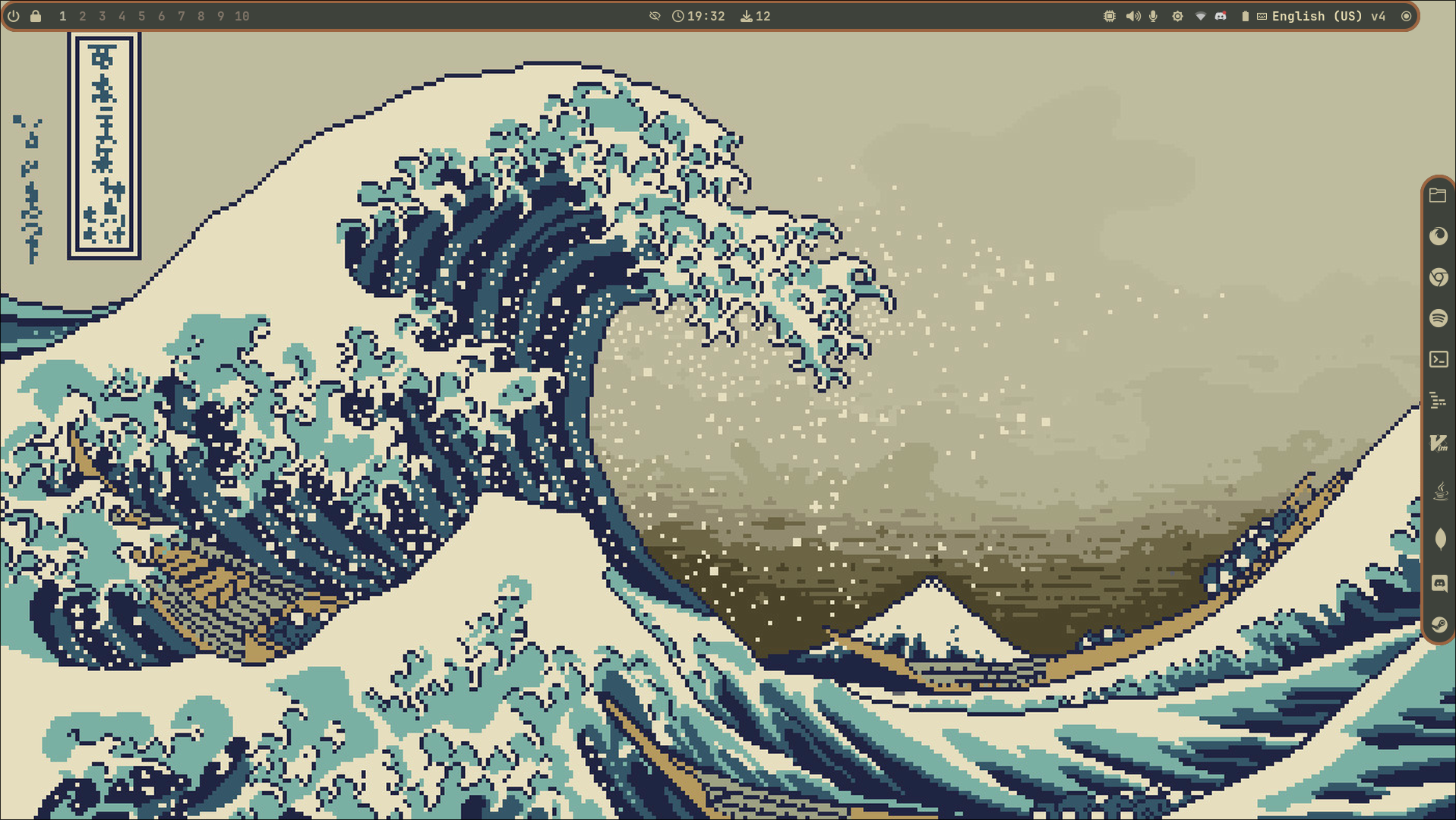
Task: Switch to workspace 2
Action: point(82,16)
